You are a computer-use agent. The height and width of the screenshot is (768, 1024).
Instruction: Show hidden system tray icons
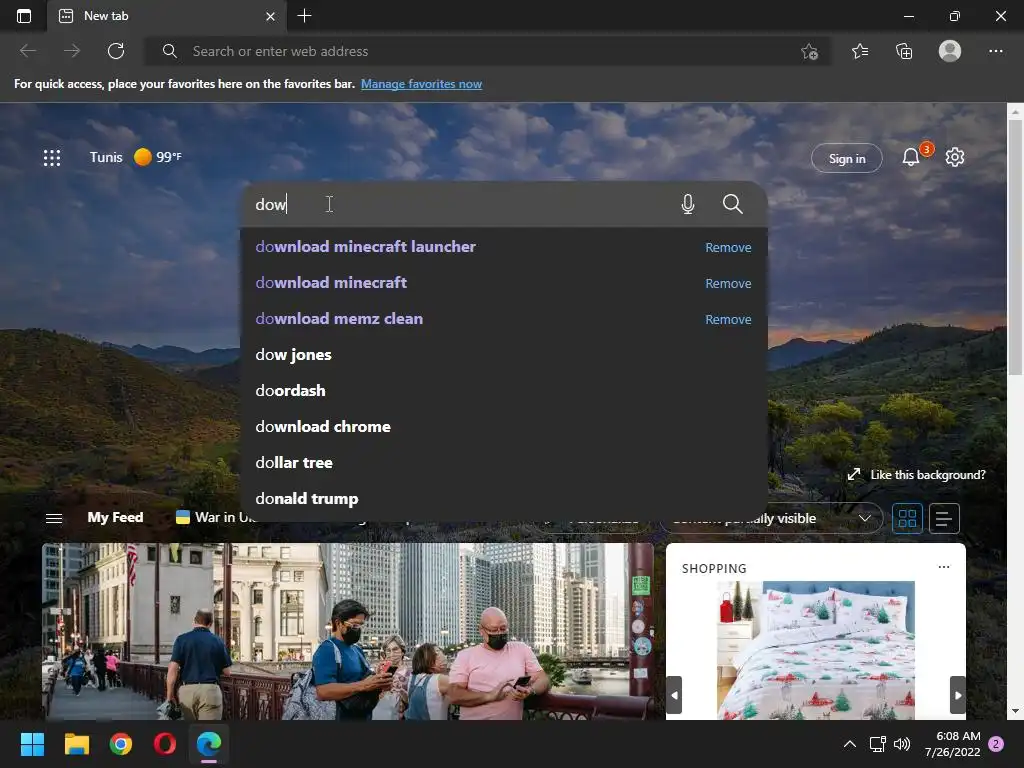point(850,744)
